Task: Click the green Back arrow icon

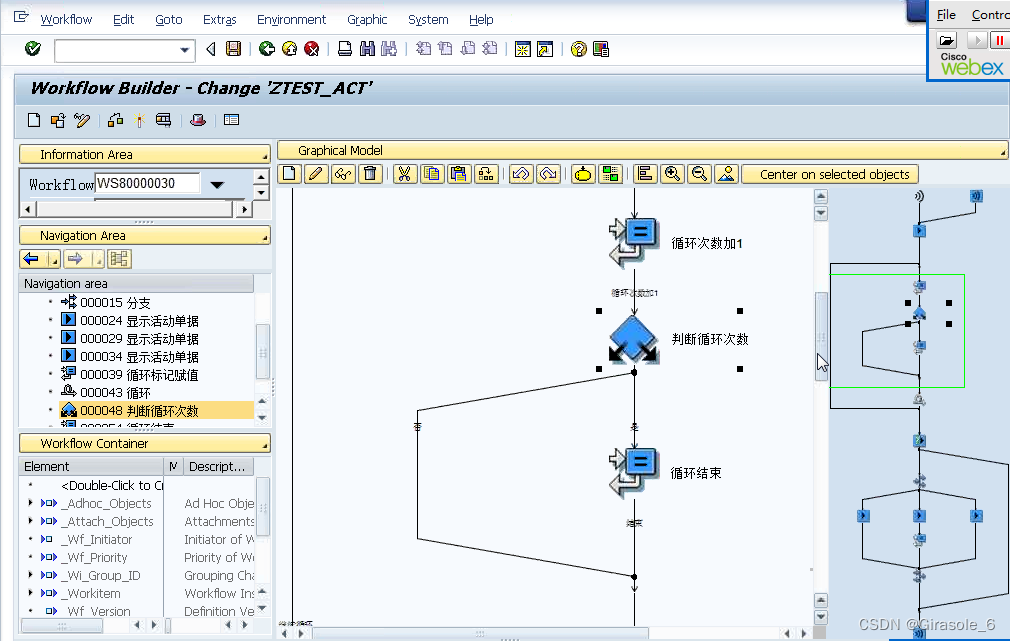Action: (267, 49)
